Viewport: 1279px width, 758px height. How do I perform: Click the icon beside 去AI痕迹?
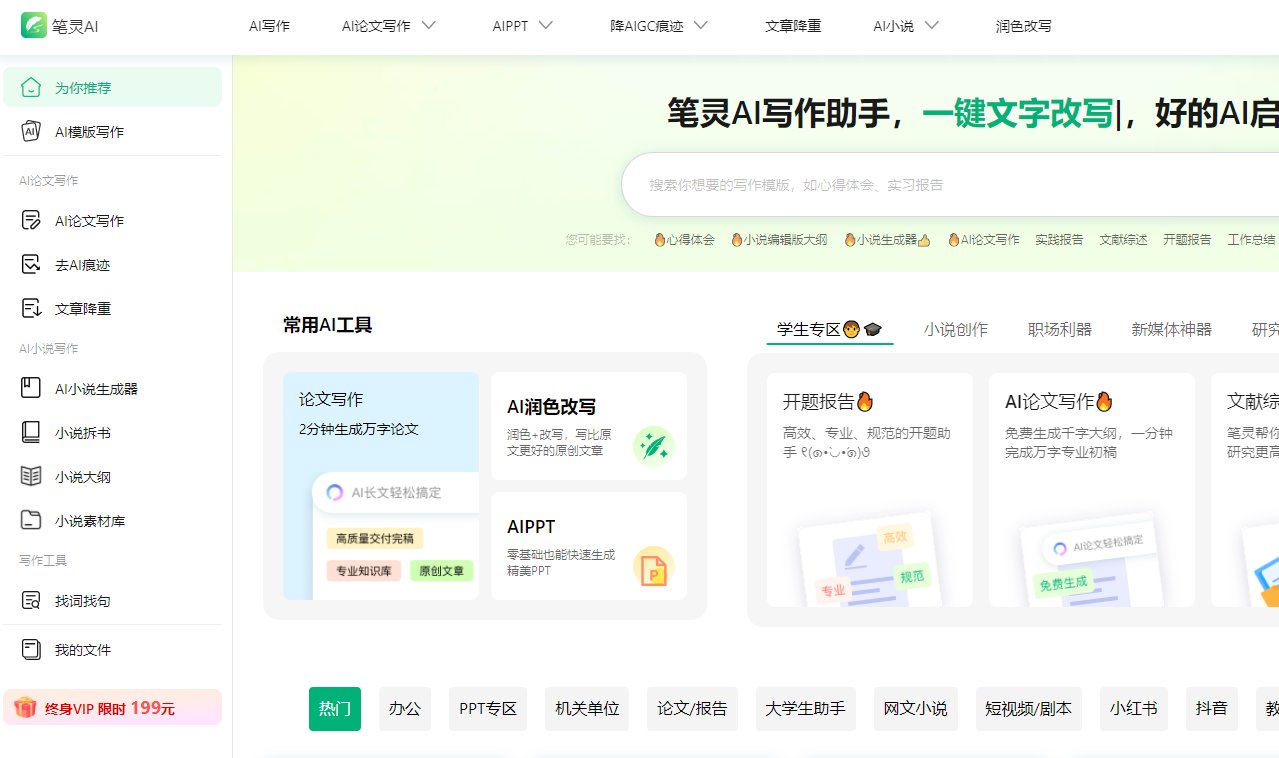(x=31, y=264)
